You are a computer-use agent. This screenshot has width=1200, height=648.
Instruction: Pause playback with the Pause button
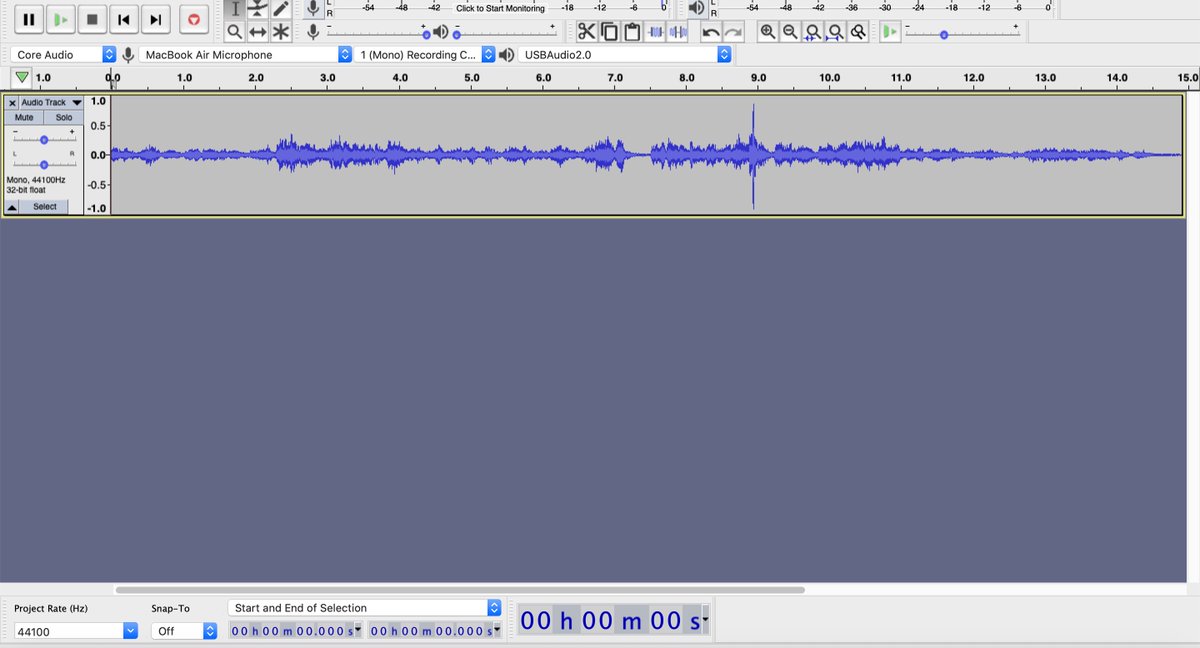(29, 19)
